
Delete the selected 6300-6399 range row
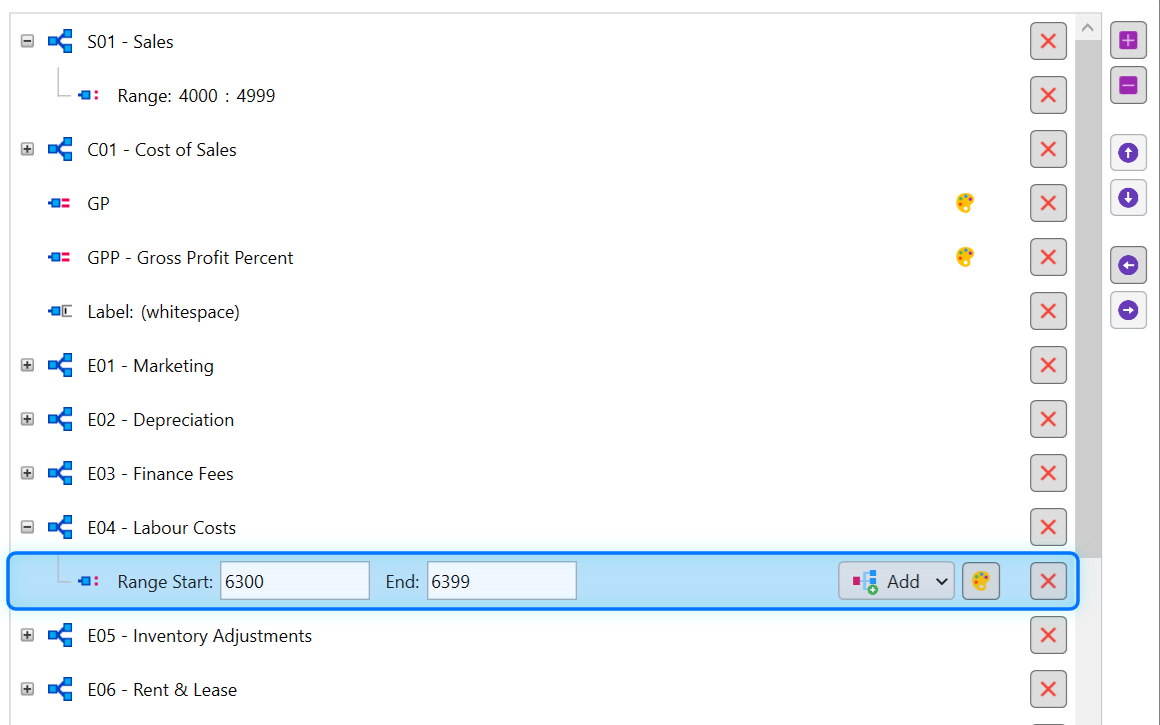click(1048, 581)
